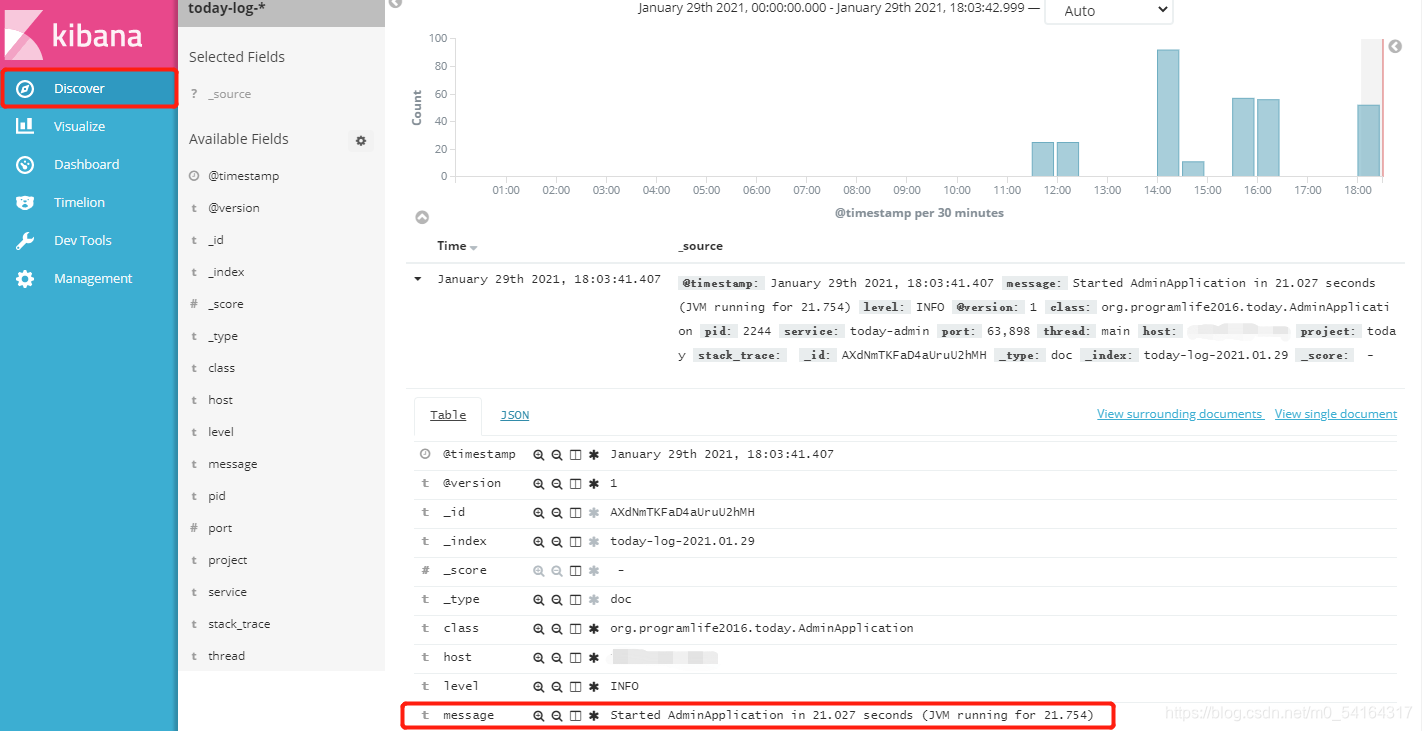This screenshot has height=731, width=1422.
Task: Toggle @timestamp column in table
Action: coord(575,455)
